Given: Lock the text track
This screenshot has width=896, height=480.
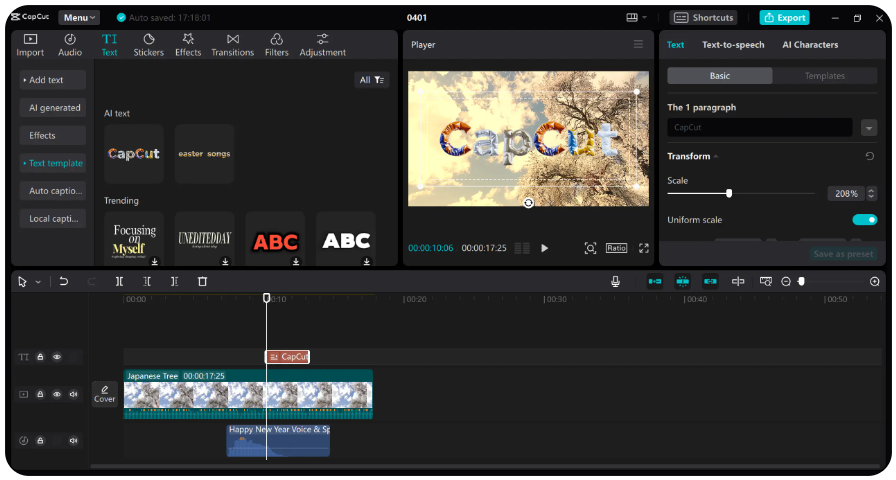Looking at the screenshot, I should 40,357.
